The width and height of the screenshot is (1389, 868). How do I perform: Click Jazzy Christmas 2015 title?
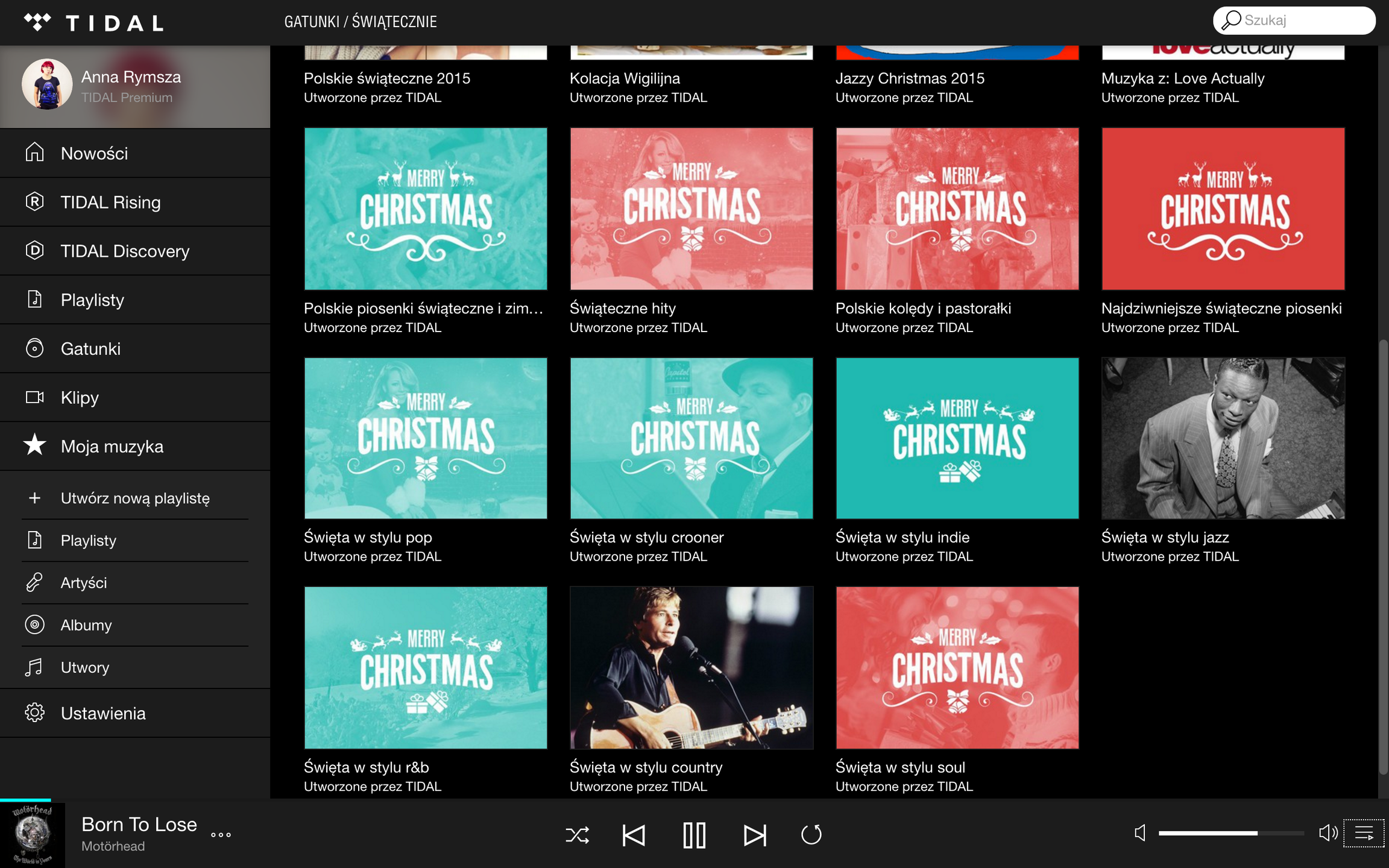[910, 78]
